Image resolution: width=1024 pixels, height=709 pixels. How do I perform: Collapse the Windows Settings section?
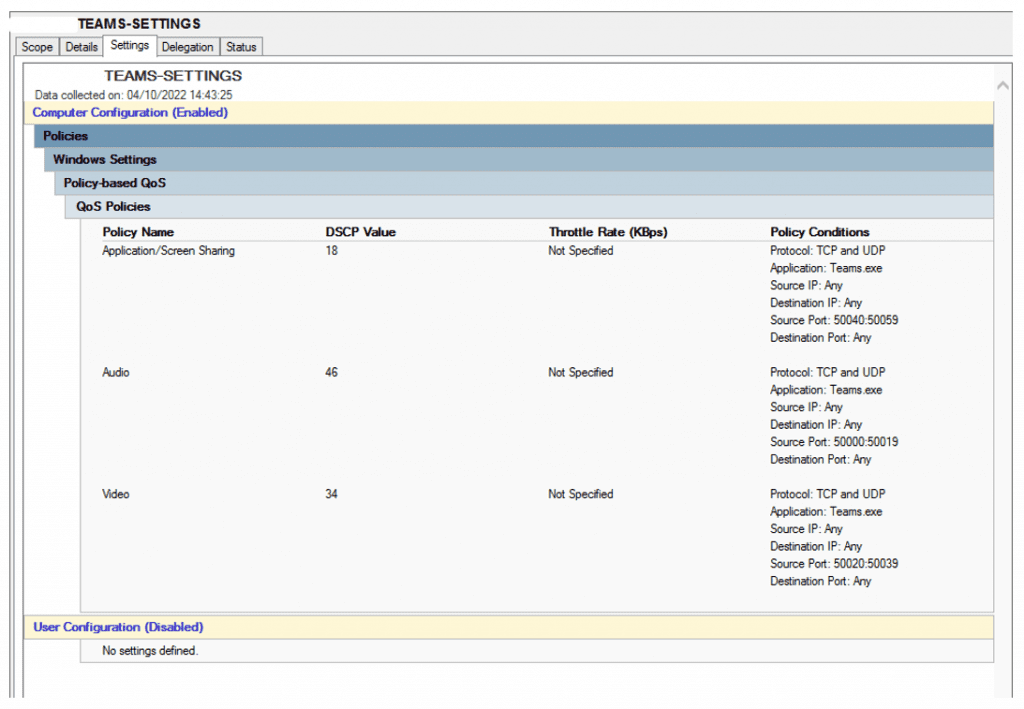click(x=105, y=160)
